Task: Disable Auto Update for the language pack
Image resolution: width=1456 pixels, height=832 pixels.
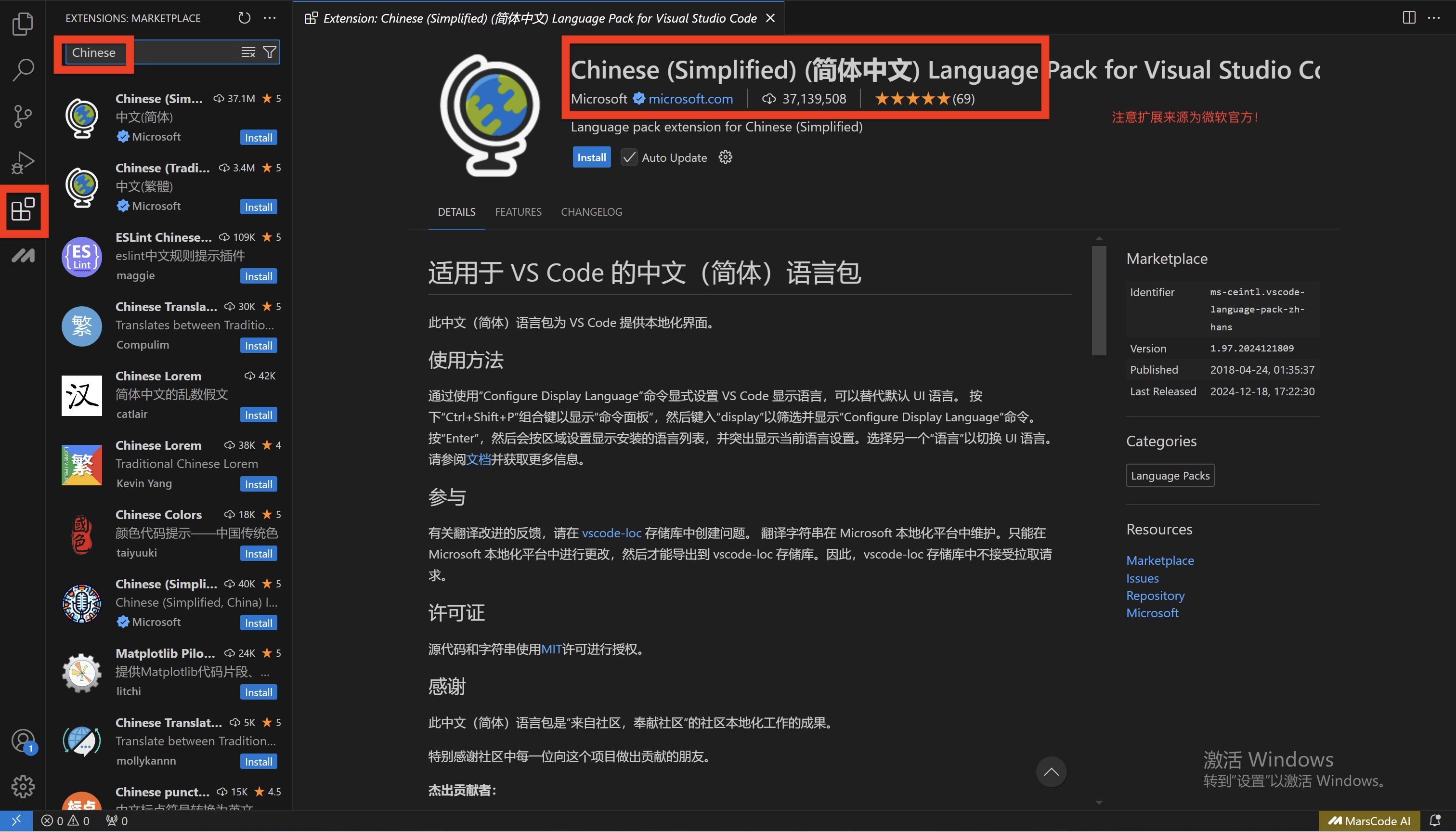Action: [628, 157]
